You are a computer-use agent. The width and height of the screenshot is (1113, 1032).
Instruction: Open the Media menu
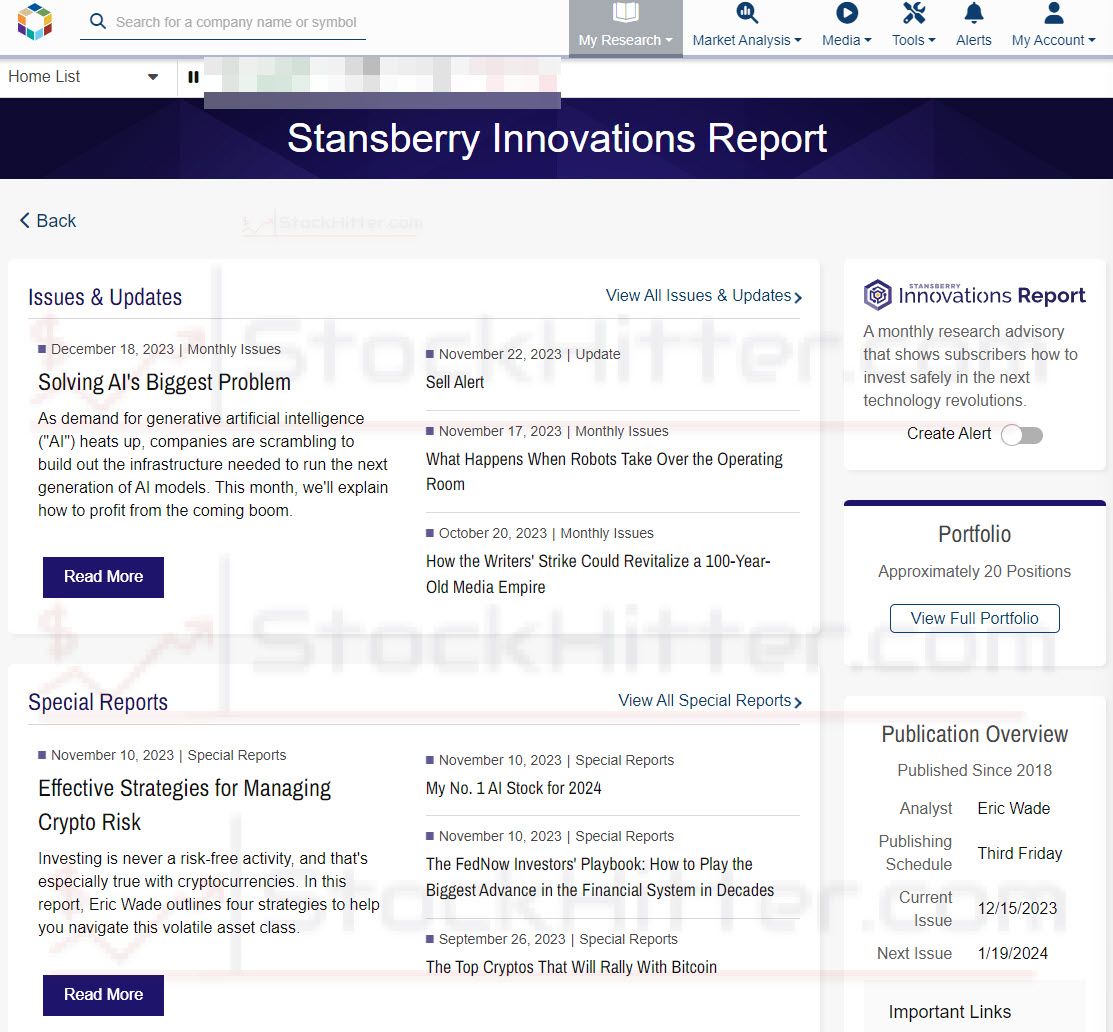coord(842,40)
